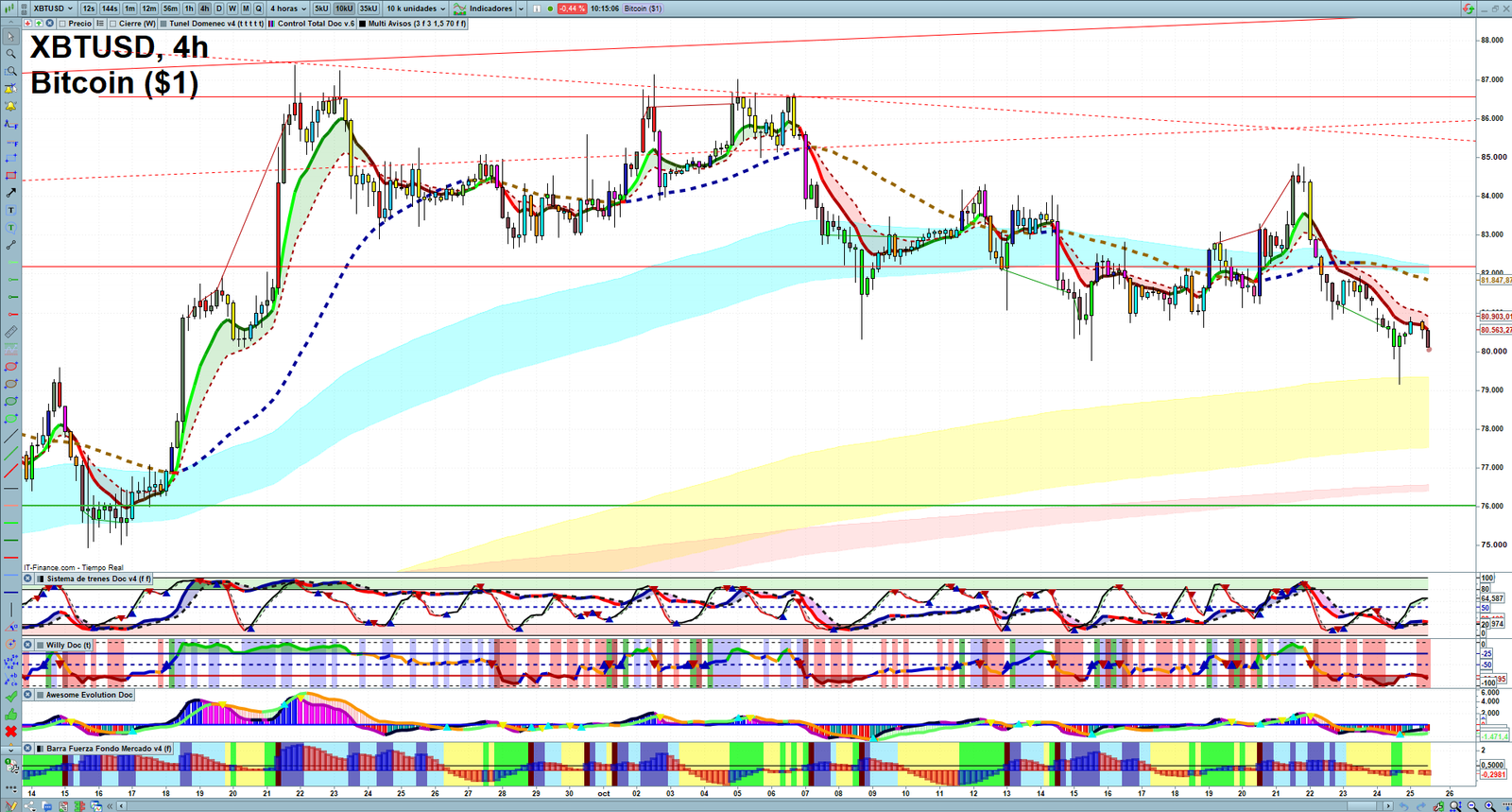Close the Barra Fuerza Fondo Mercado panel
This screenshot has height=812, width=1512.
coord(27,749)
